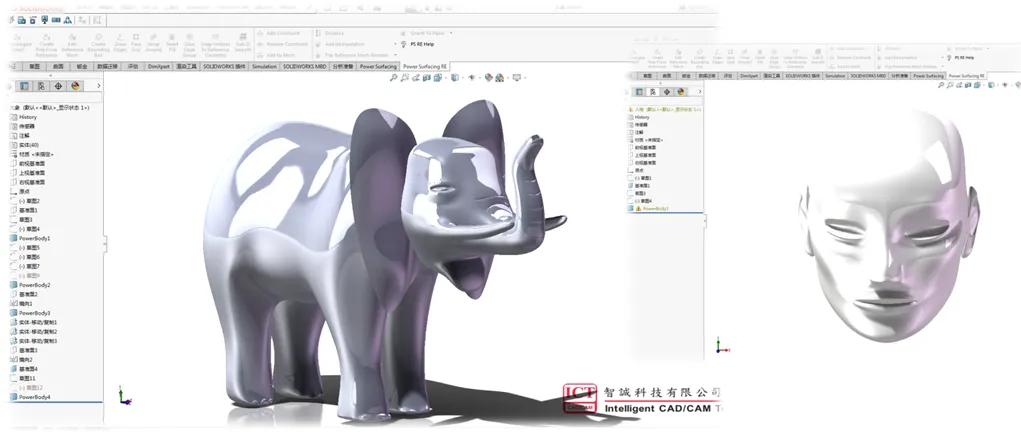This screenshot has height=445, width=1021.
Task: Click the Create Bounding Box tool
Action: tap(99, 47)
